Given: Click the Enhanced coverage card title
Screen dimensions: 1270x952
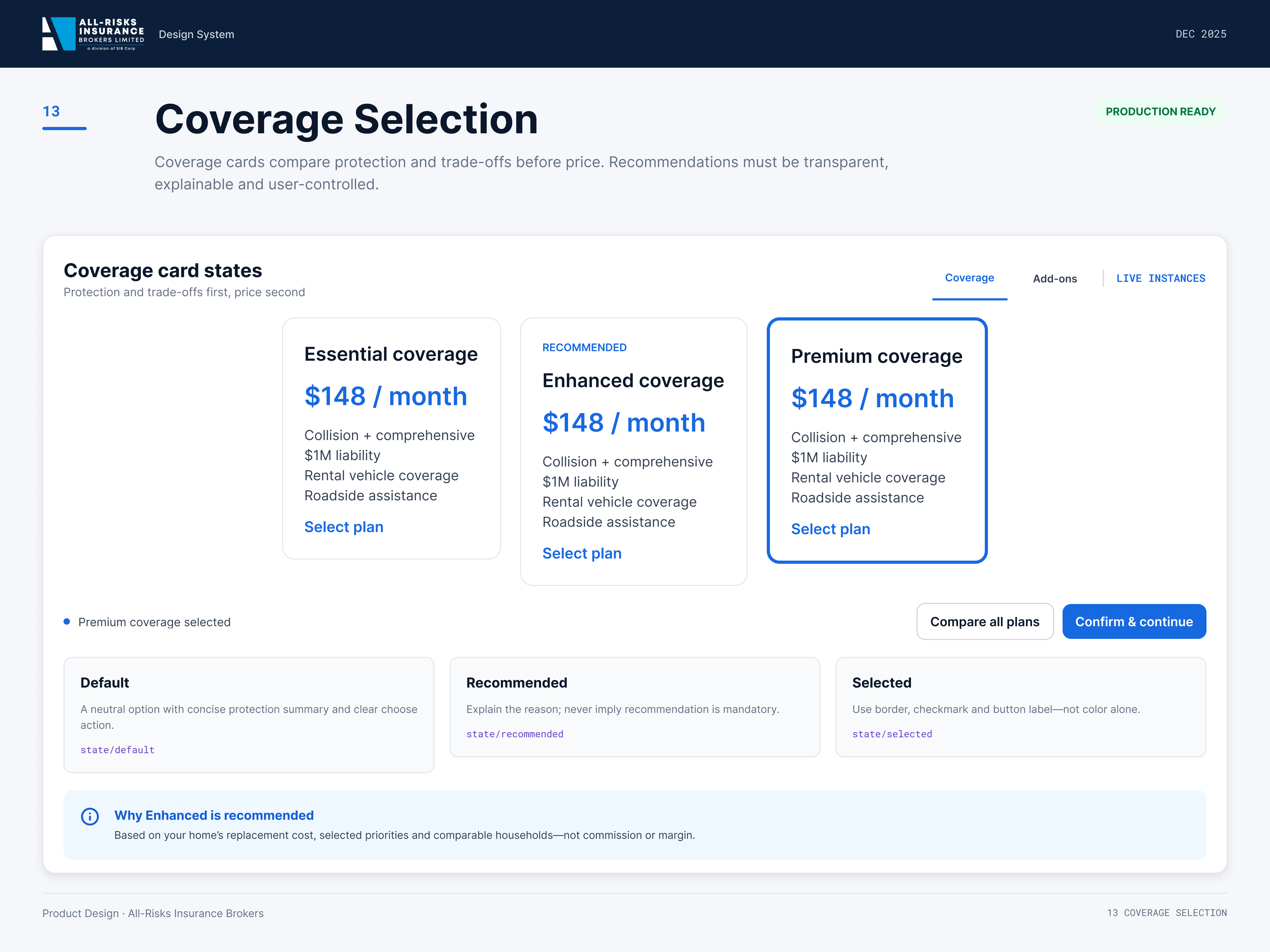Looking at the screenshot, I should tap(633, 381).
